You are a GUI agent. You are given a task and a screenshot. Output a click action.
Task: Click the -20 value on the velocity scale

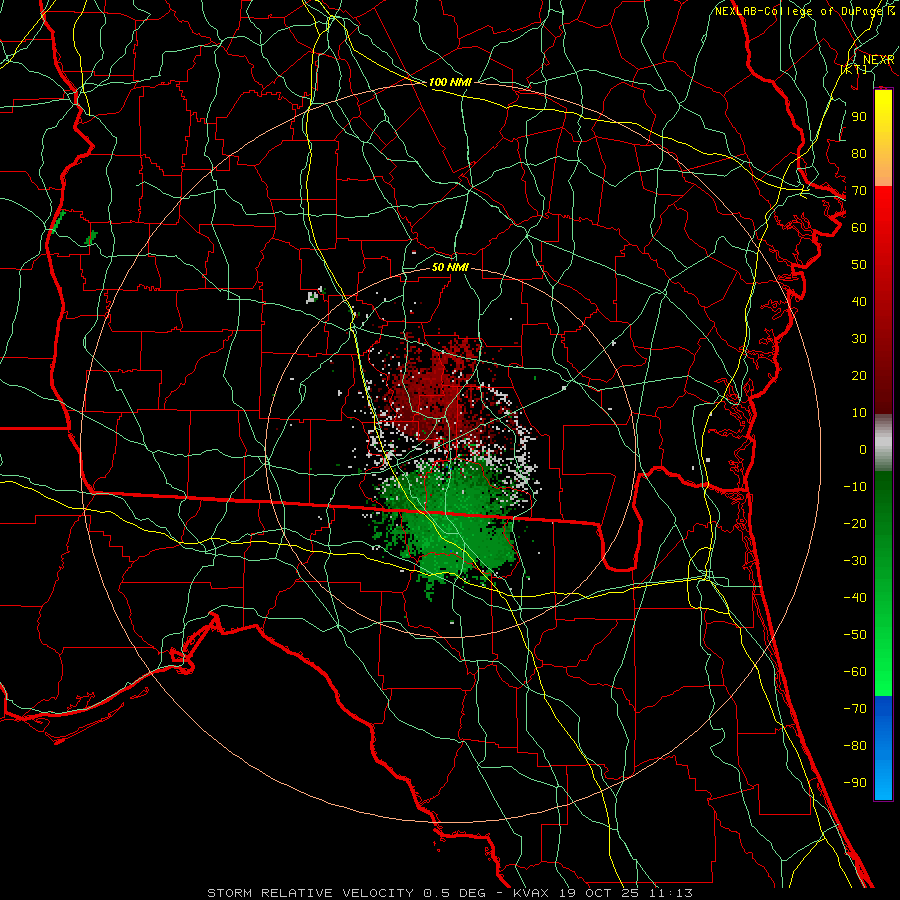[x=855, y=523]
